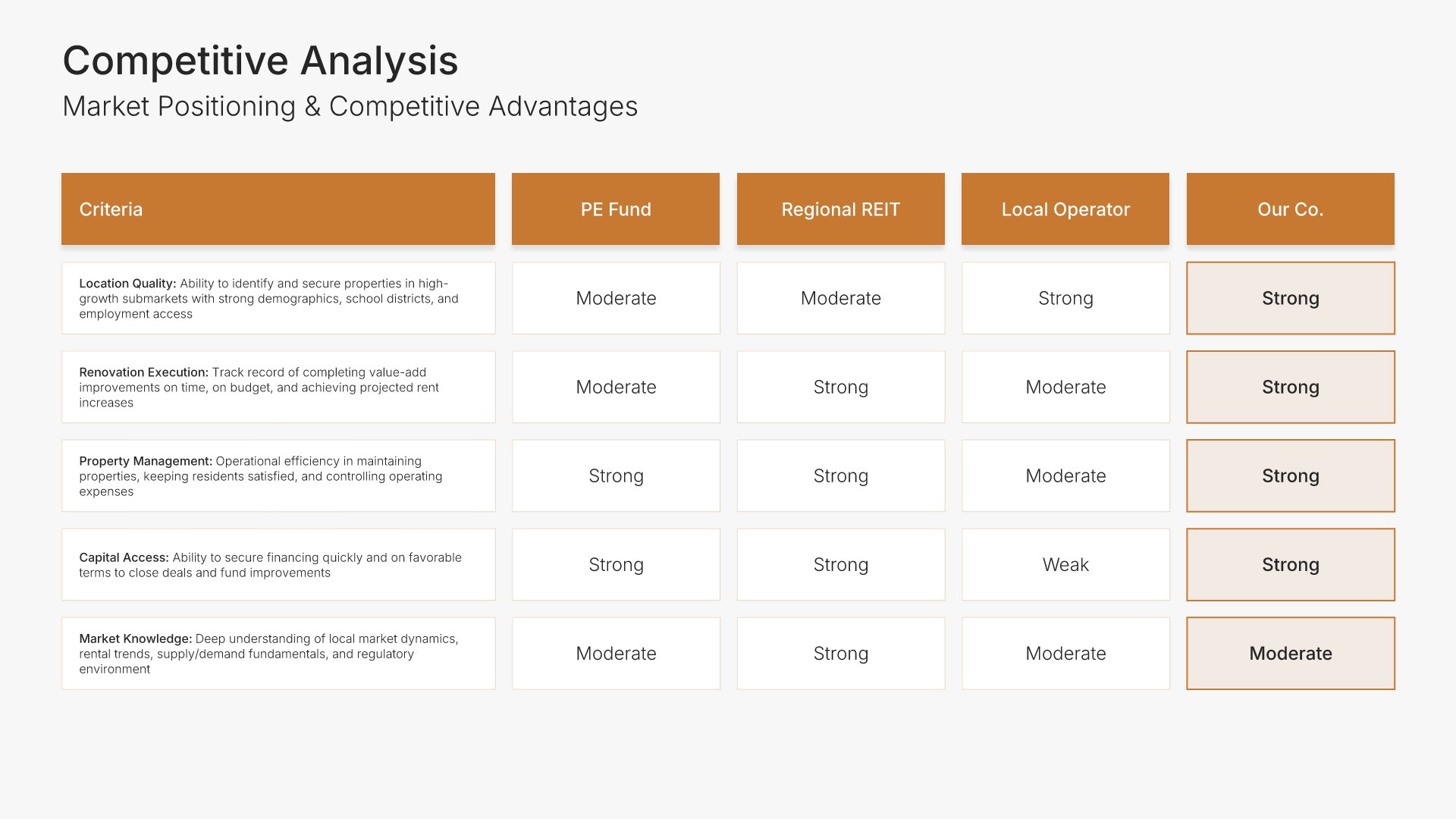Click the Our Co. column header
The image size is (1456, 819).
[x=1290, y=209]
